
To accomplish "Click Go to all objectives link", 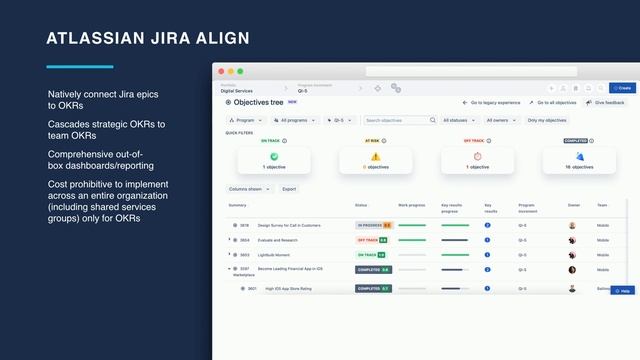I will point(553,103).
